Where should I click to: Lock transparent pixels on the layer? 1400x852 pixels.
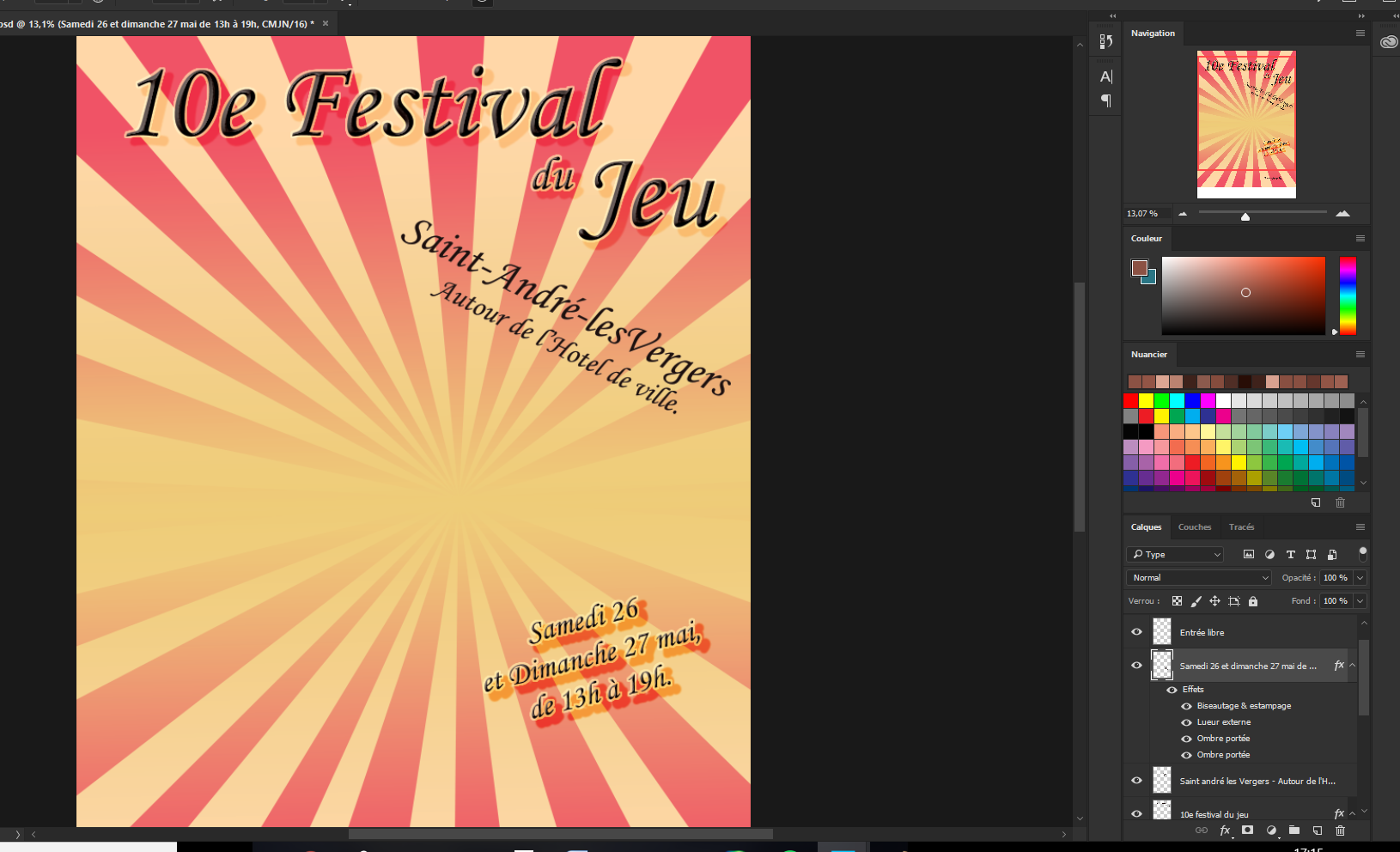point(1178,600)
